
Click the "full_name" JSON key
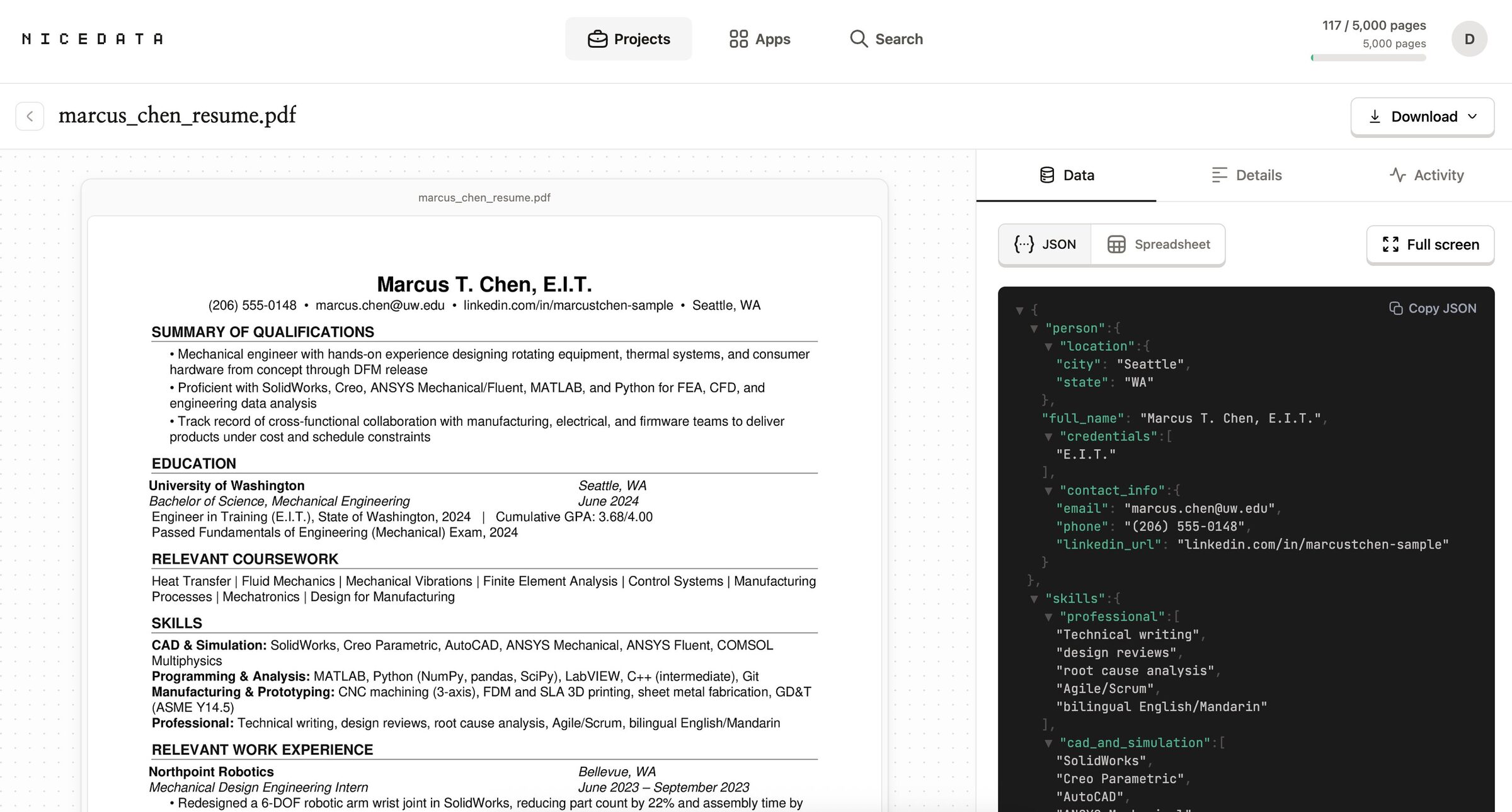pyautogui.click(x=1082, y=418)
